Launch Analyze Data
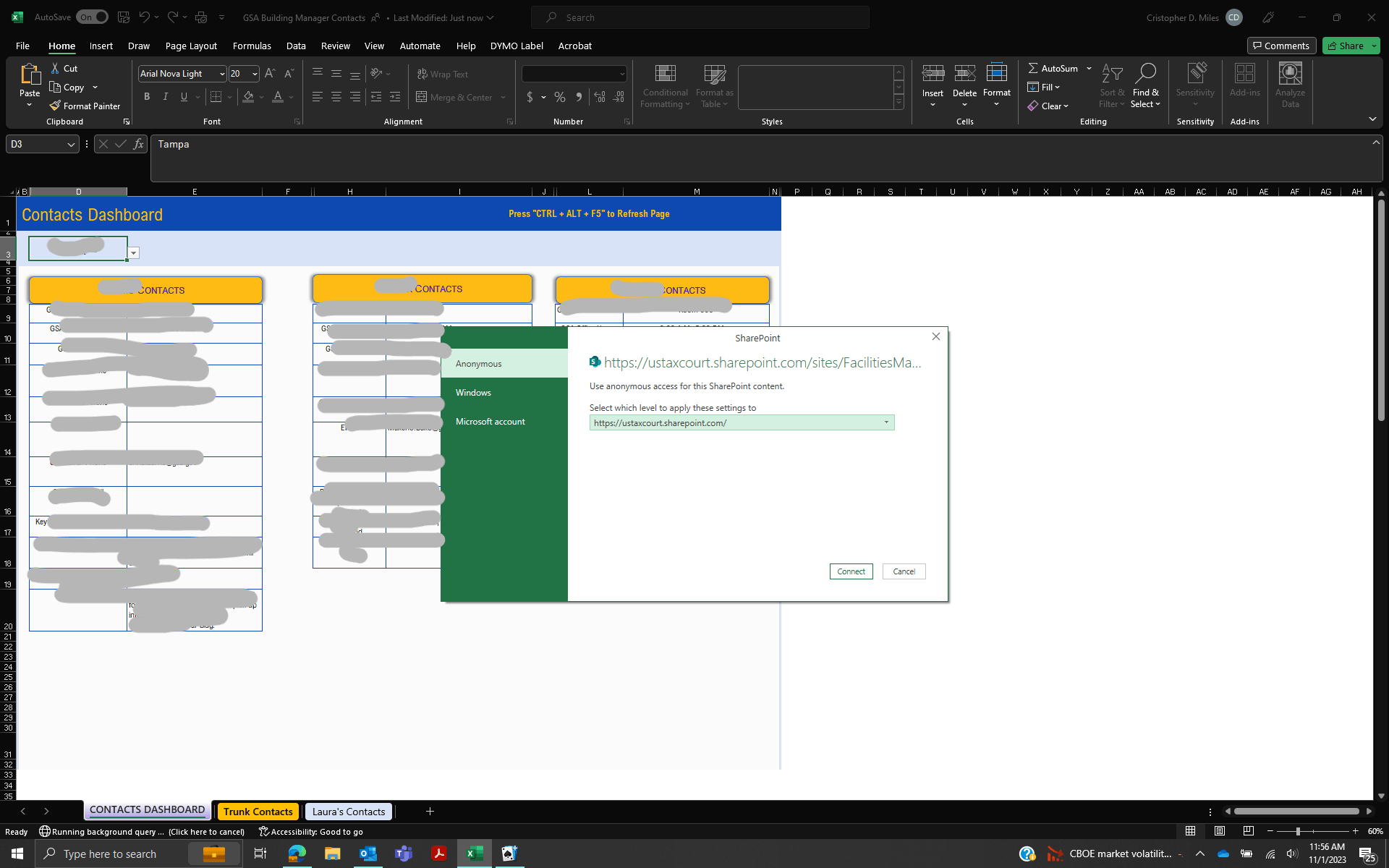Image resolution: width=1389 pixels, height=868 pixels. click(x=1291, y=85)
